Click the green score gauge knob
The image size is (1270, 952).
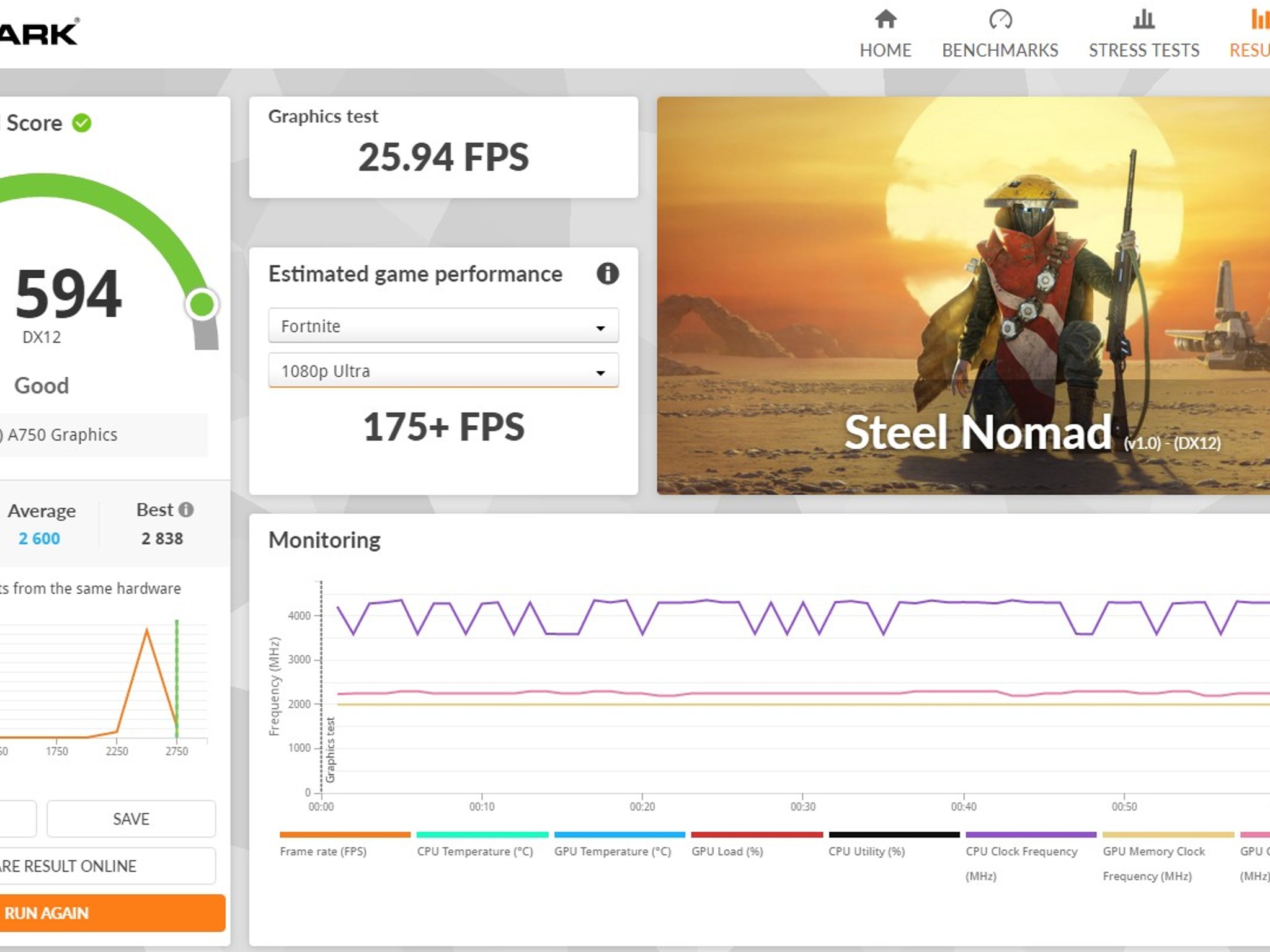click(x=202, y=304)
